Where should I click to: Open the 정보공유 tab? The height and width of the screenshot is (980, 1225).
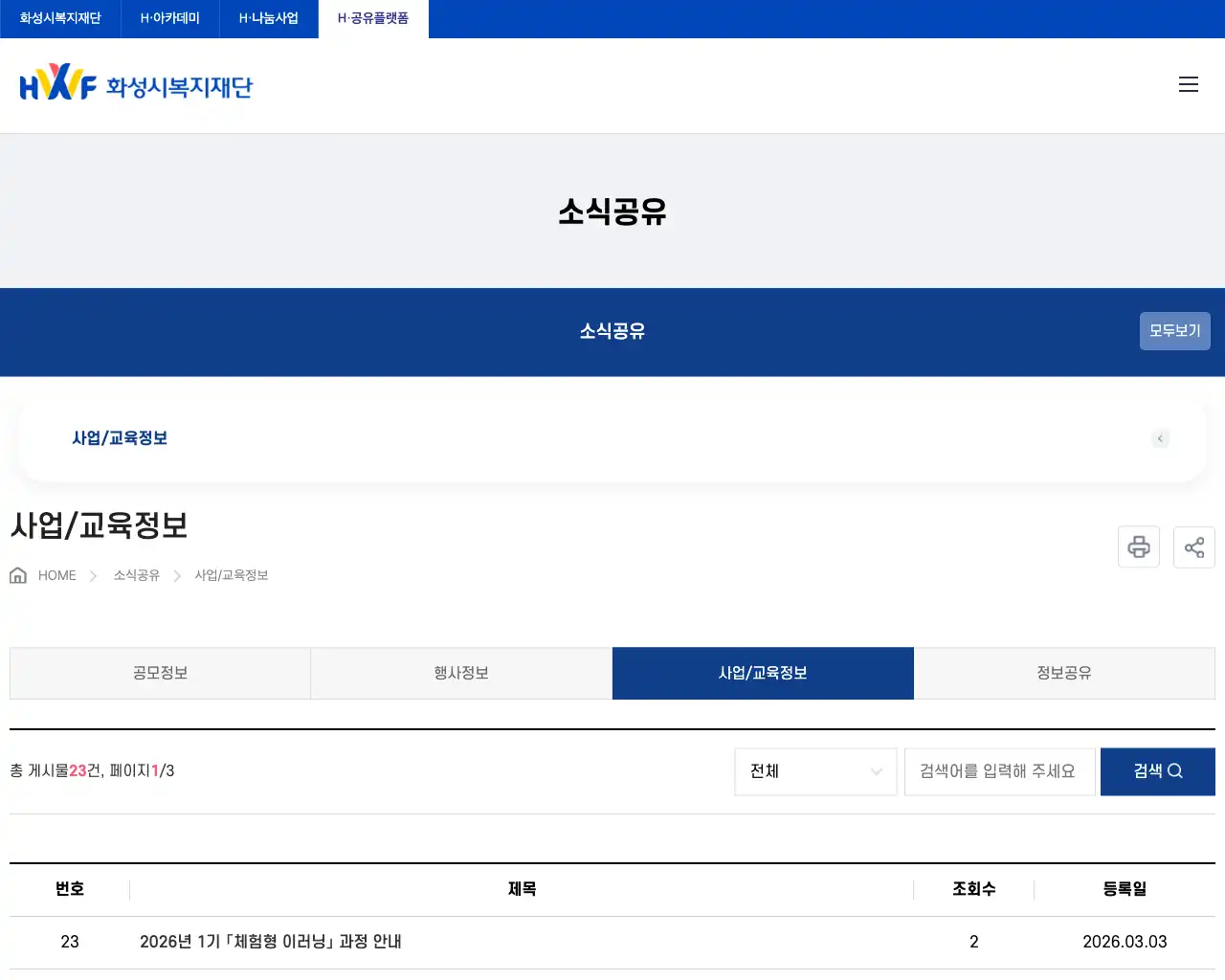[x=1064, y=673]
